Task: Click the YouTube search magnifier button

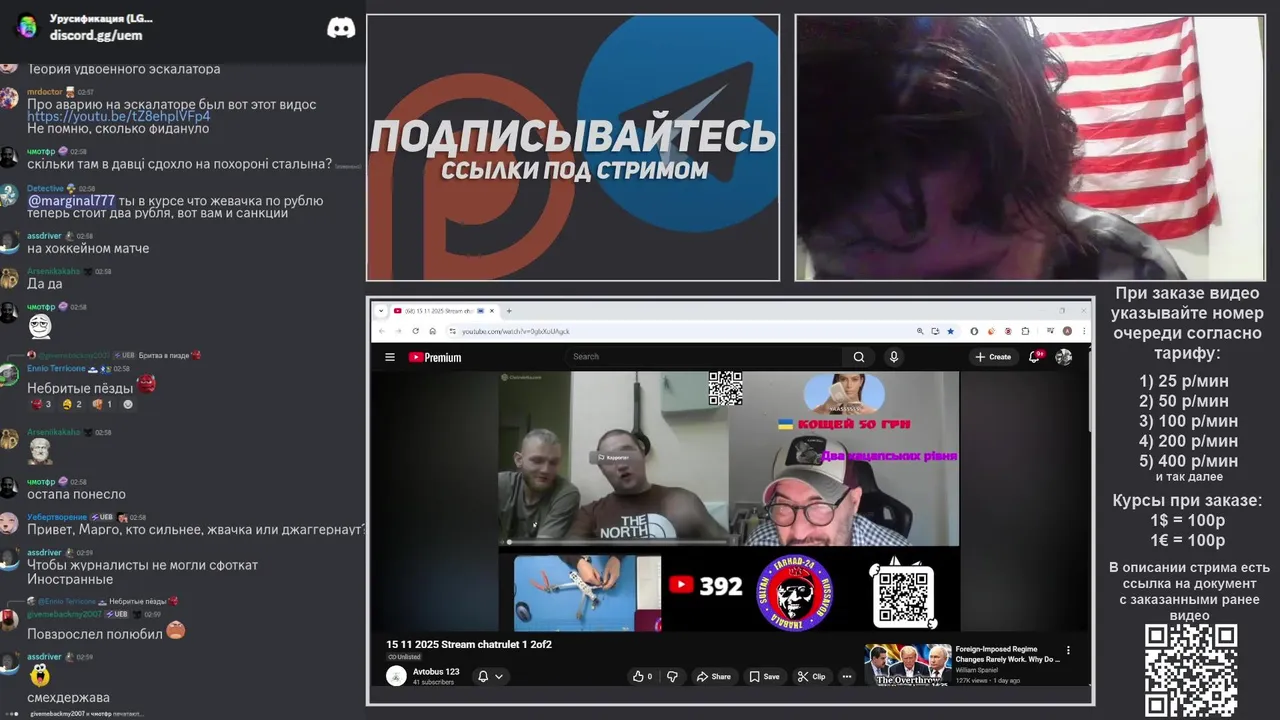Action: click(859, 357)
